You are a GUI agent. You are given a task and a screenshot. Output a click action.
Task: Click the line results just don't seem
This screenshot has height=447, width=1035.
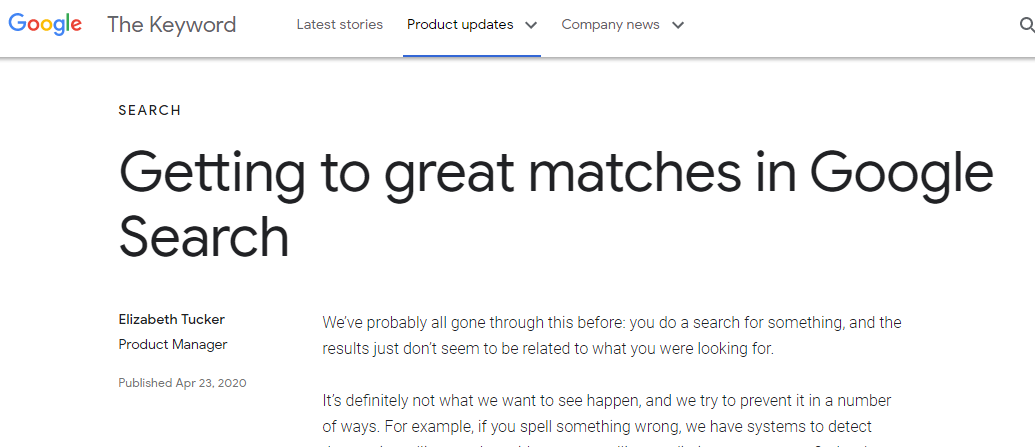pos(547,349)
